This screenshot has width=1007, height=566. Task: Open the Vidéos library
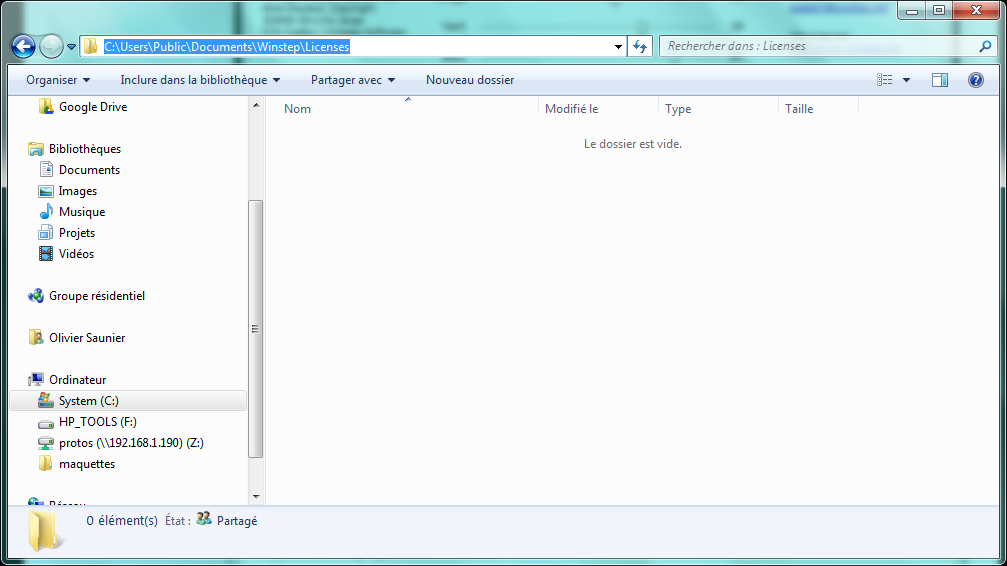click(x=76, y=254)
